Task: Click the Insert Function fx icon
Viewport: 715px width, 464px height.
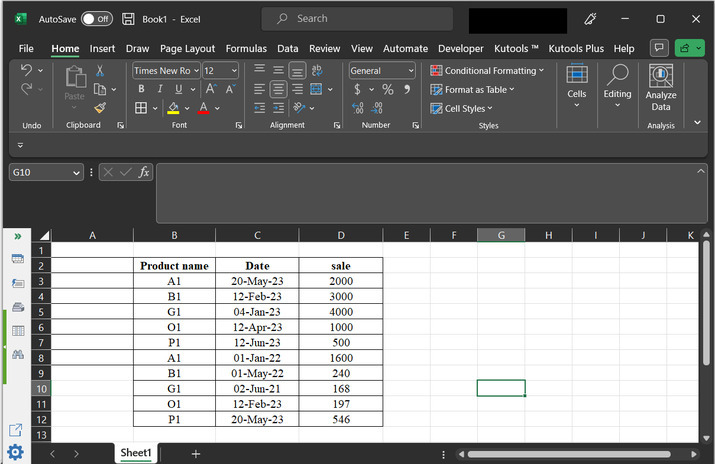Action: click(144, 172)
